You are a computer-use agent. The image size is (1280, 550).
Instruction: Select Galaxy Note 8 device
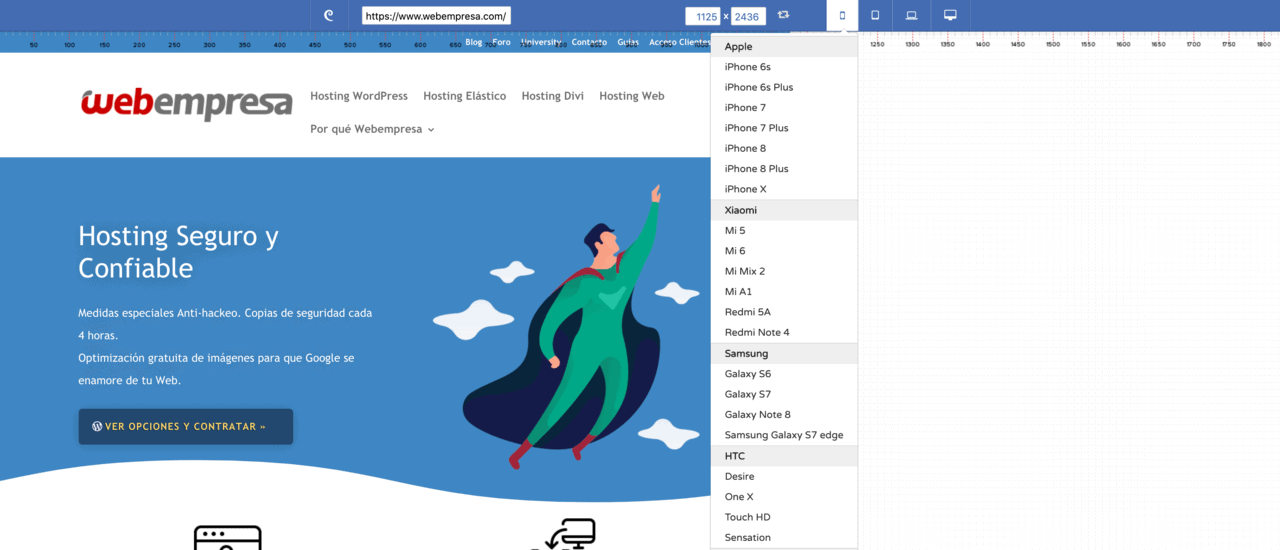(x=784, y=414)
